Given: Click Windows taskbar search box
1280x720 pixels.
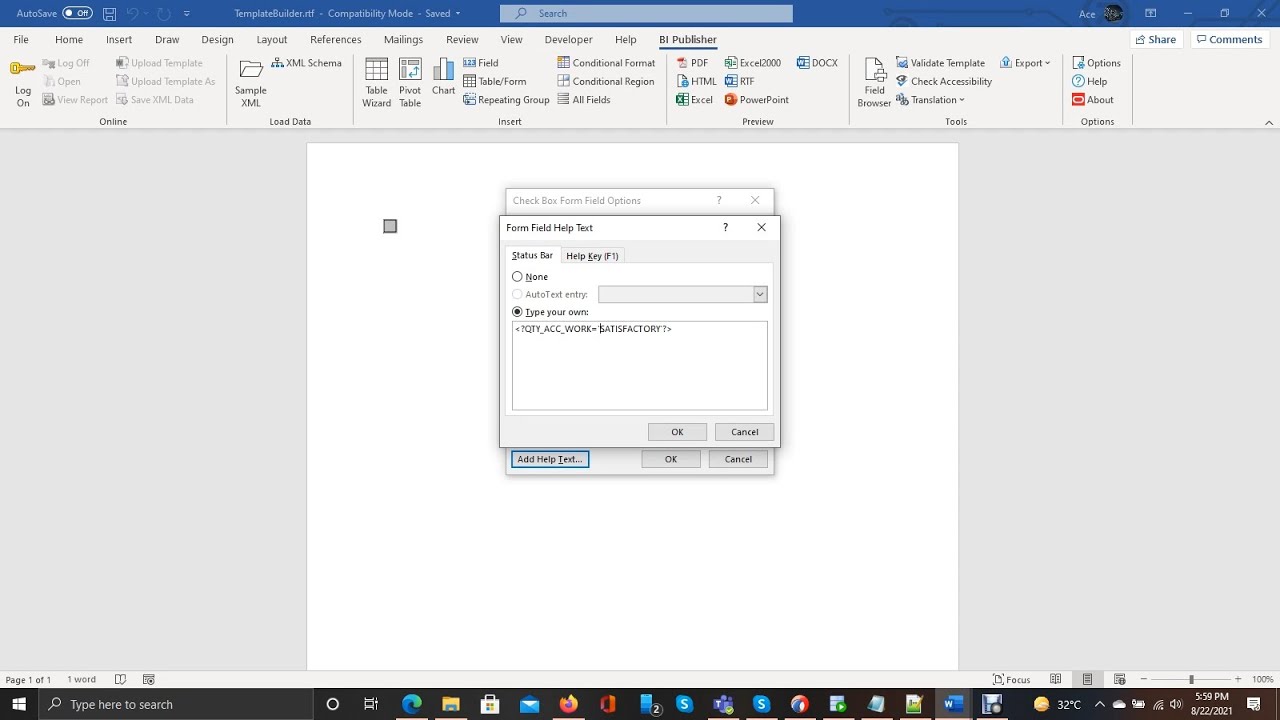Looking at the screenshot, I should [177, 704].
